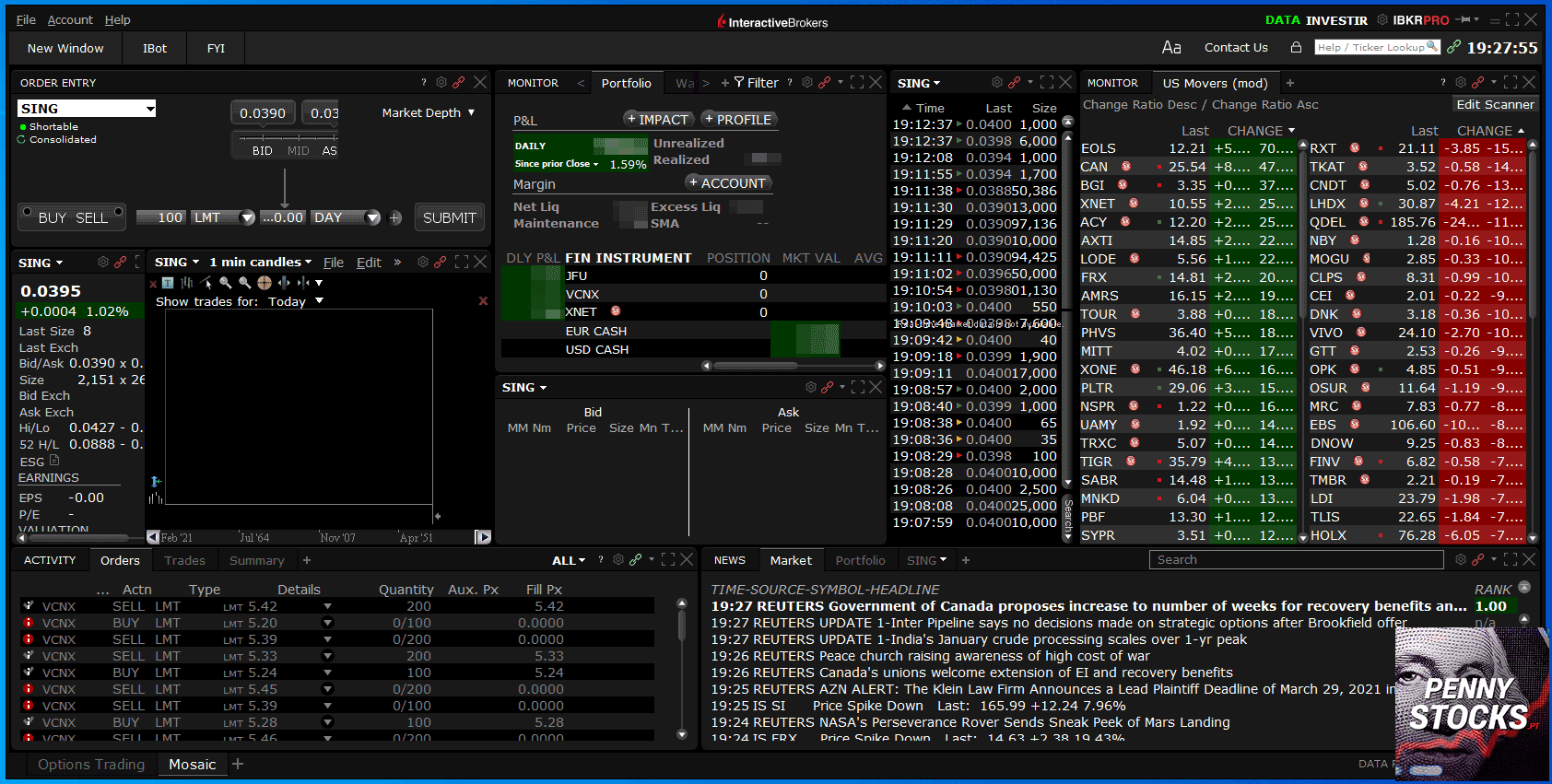The image size is (1552, 784).
Task: Click the bar chart type icon in the chart toolbar
Action: pos(187,283)
